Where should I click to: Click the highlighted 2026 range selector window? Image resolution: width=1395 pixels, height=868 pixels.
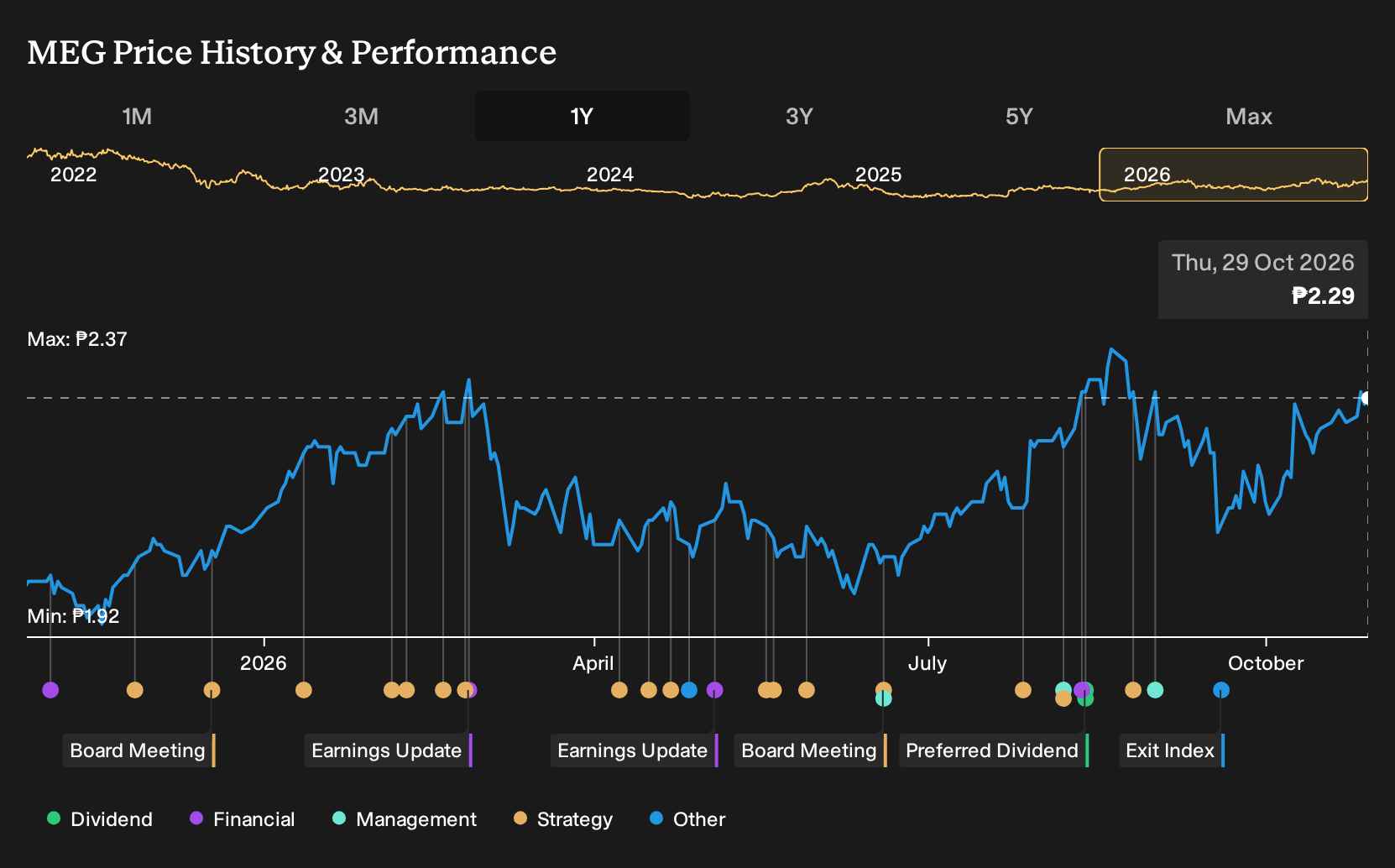1234,175
